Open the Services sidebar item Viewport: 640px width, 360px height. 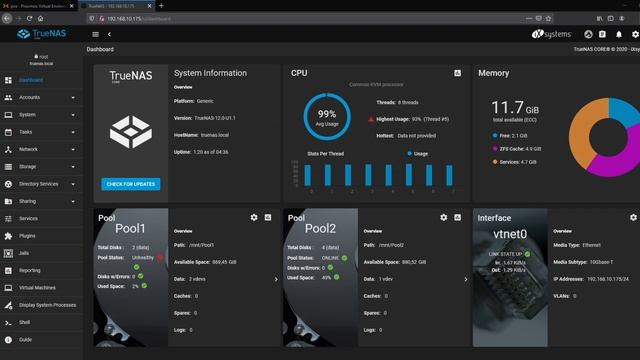click(x=41, y=218)
